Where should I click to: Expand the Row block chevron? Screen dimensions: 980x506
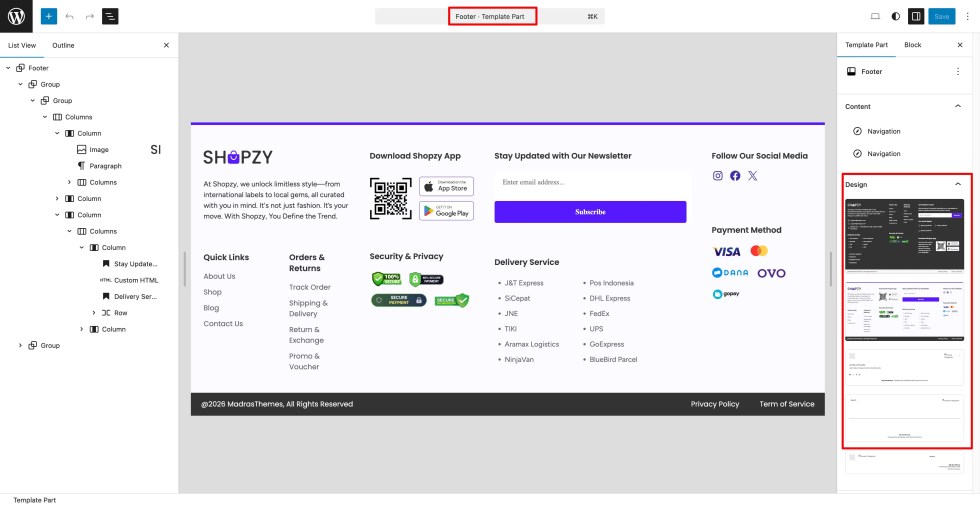pyautogui.click(x=94, y=313)
